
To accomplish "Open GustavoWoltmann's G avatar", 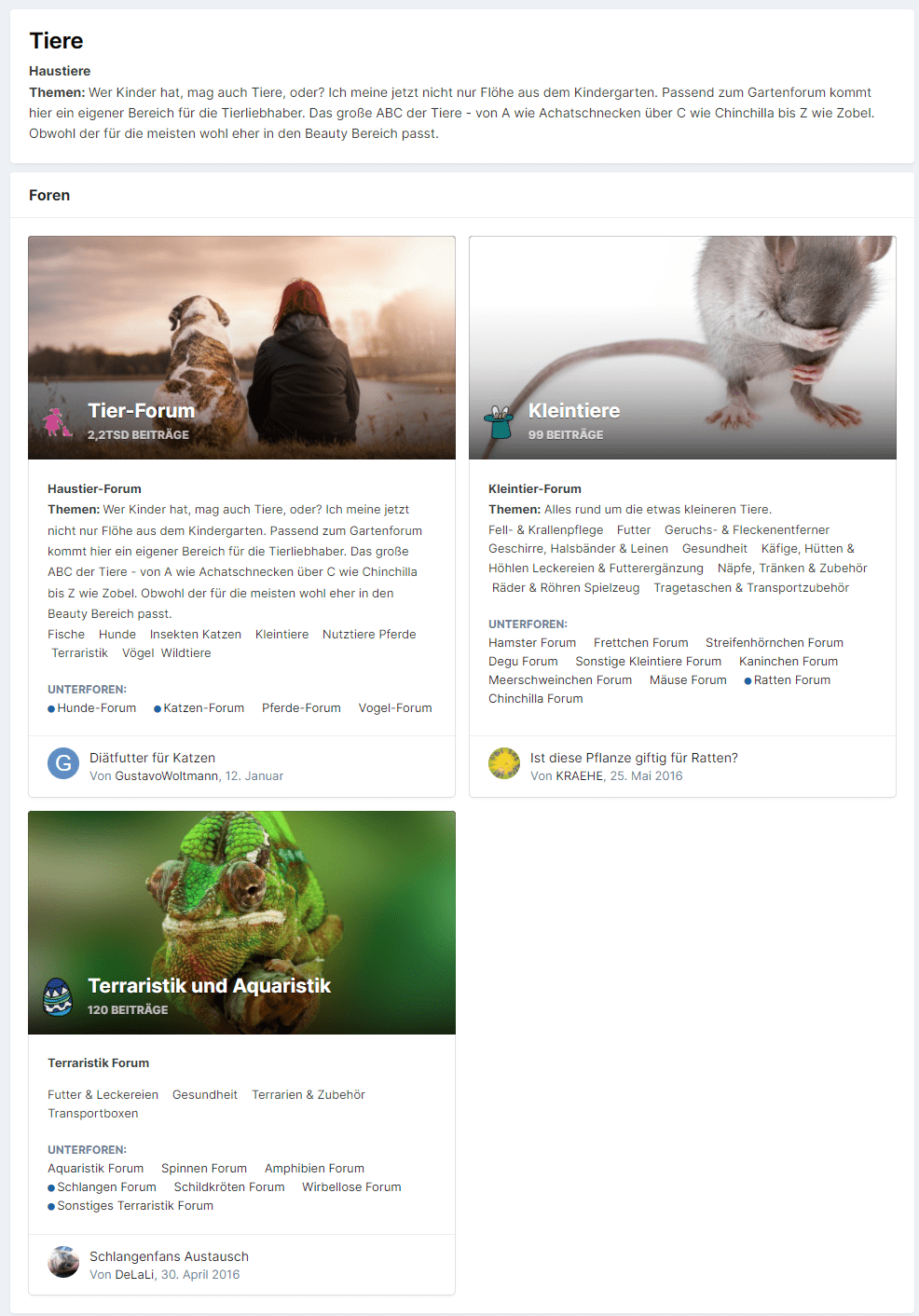I will point(63,763).
